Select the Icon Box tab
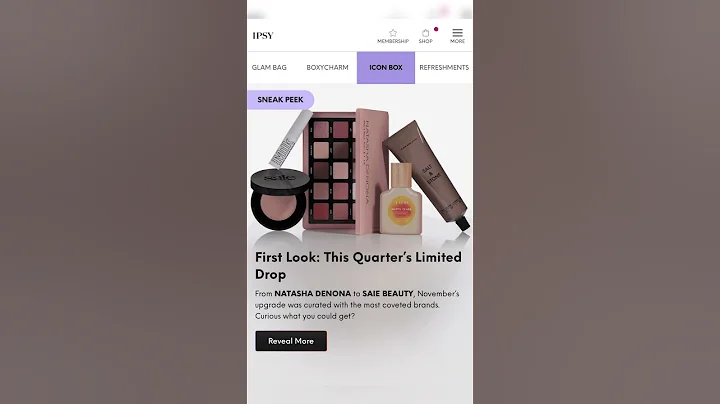Screen dimensions: 720x404 point(386,67)
